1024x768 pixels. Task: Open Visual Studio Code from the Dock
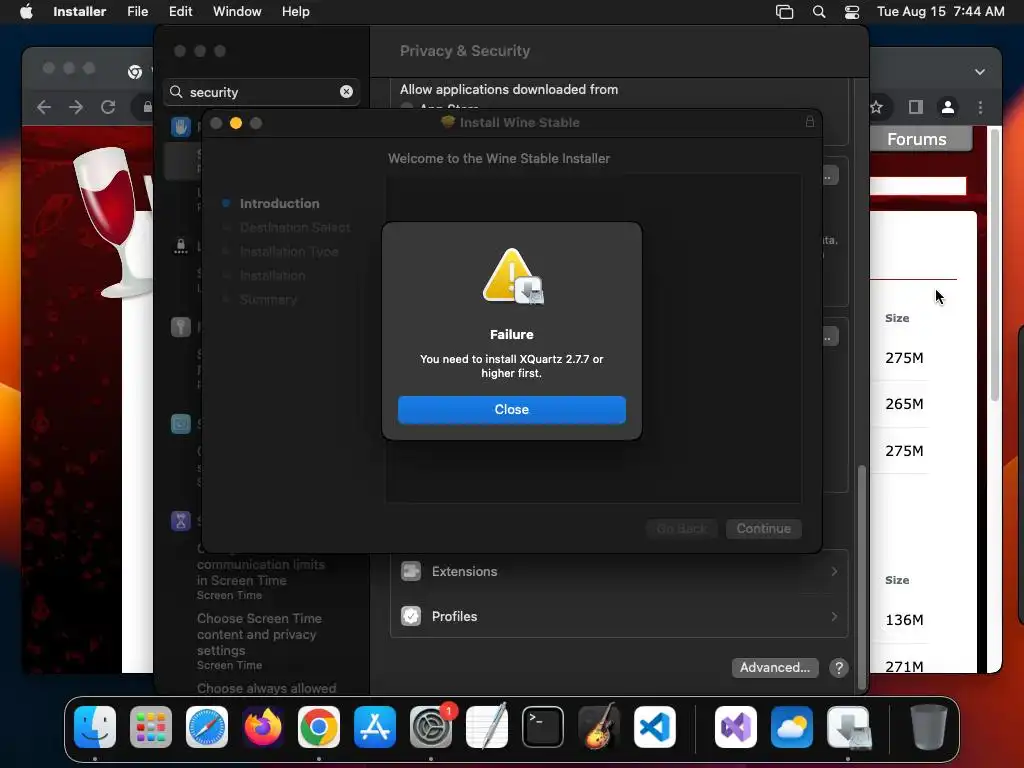point(654,727)
